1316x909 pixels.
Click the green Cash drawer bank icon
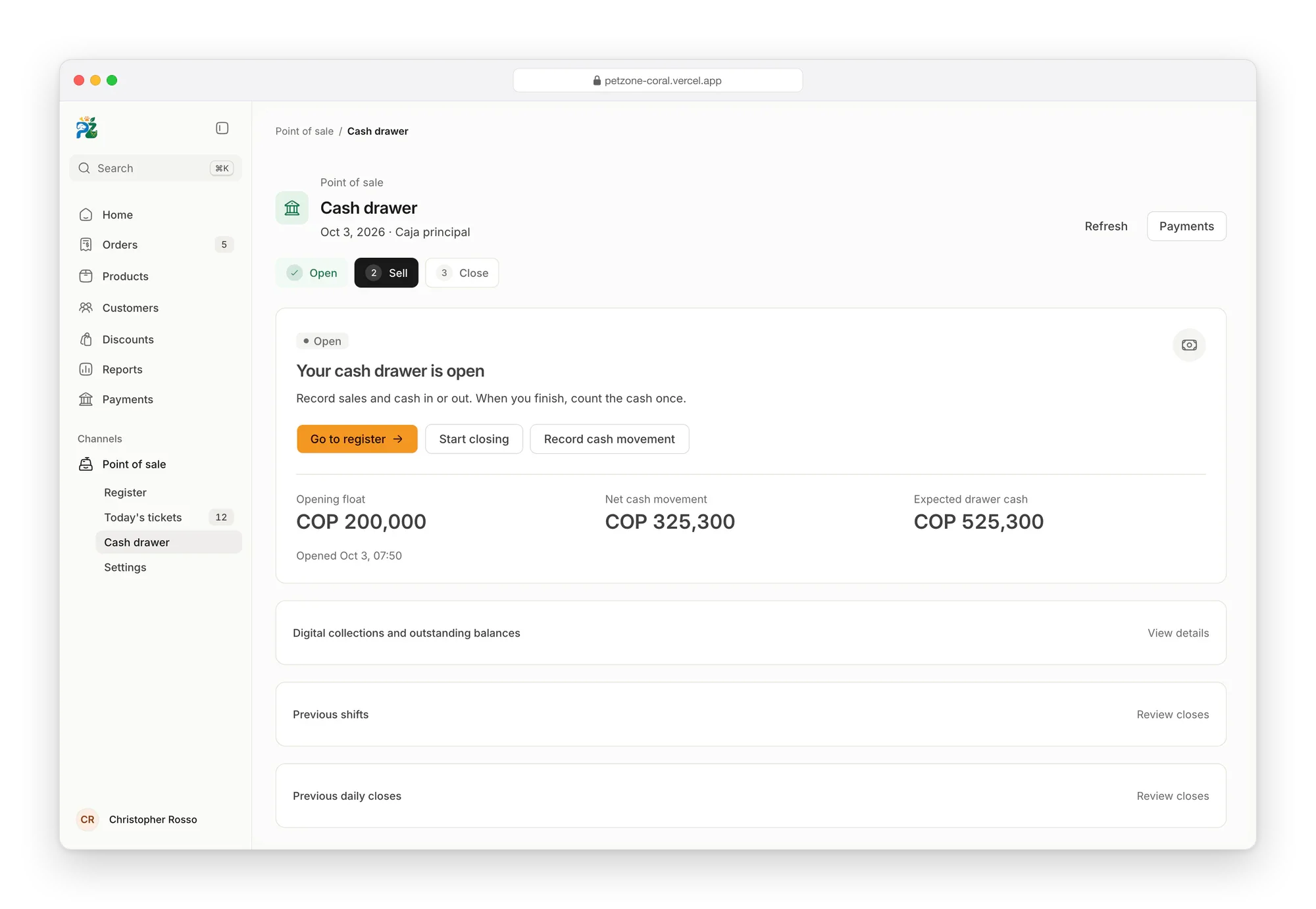[292, 208]
